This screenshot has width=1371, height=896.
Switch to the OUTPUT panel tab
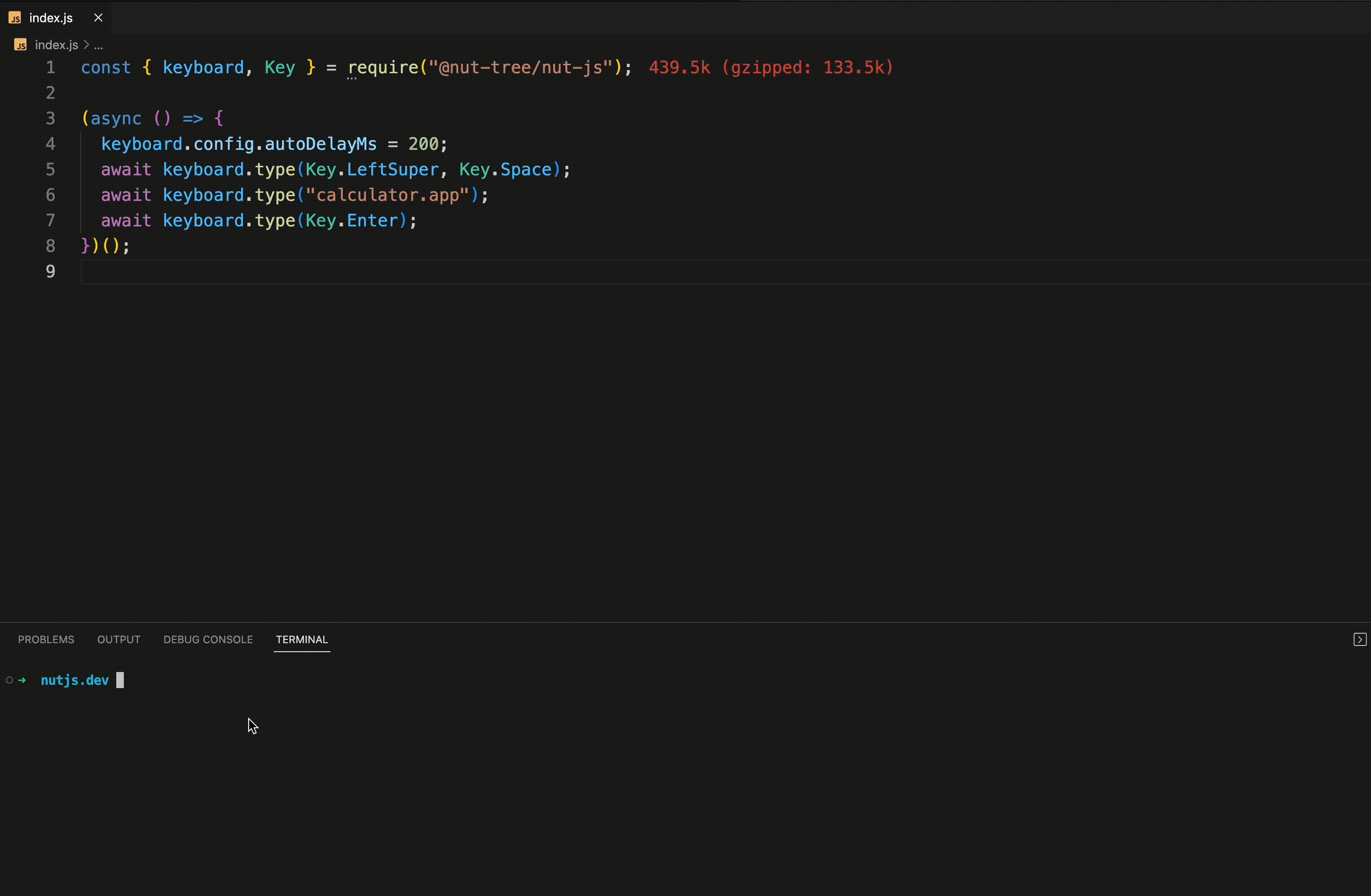pos(119,639)
